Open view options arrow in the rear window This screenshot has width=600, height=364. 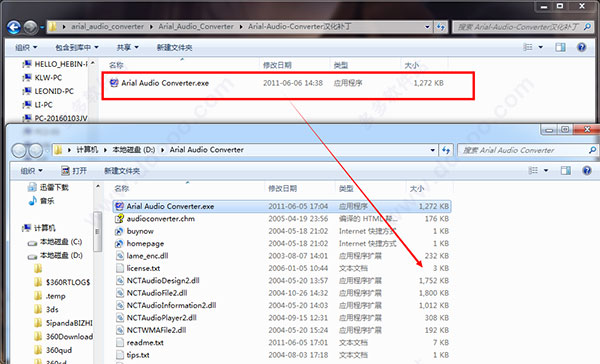click(540, 47)
